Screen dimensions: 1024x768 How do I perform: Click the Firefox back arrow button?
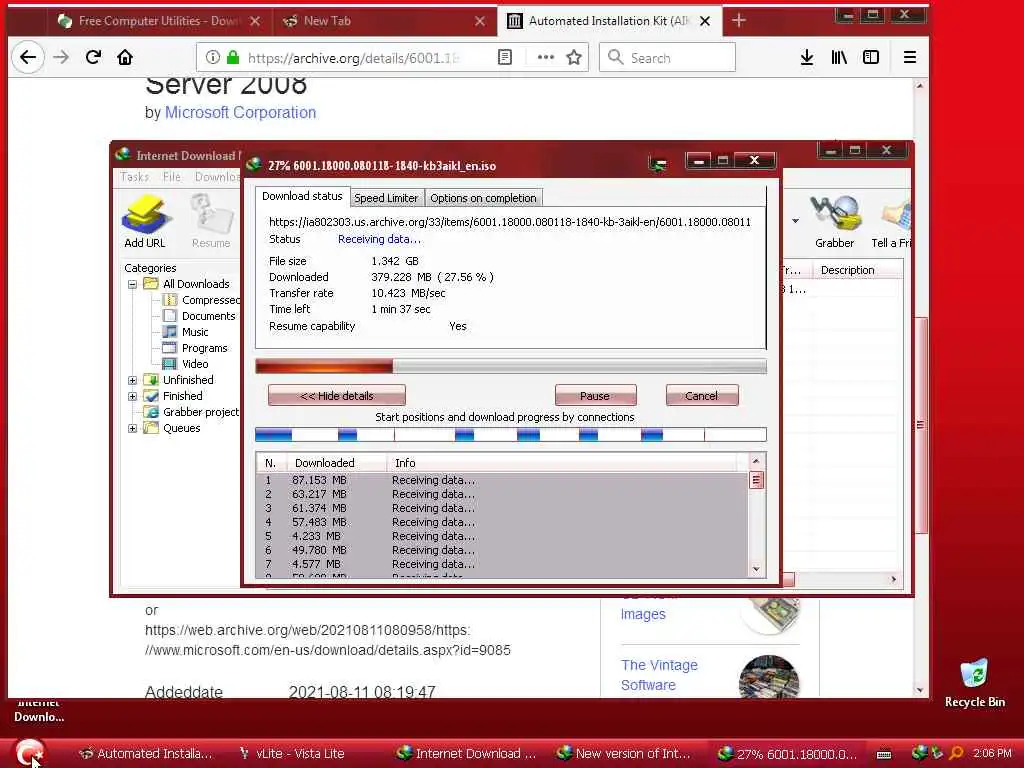pyautogui.click(x=27, y=57)
